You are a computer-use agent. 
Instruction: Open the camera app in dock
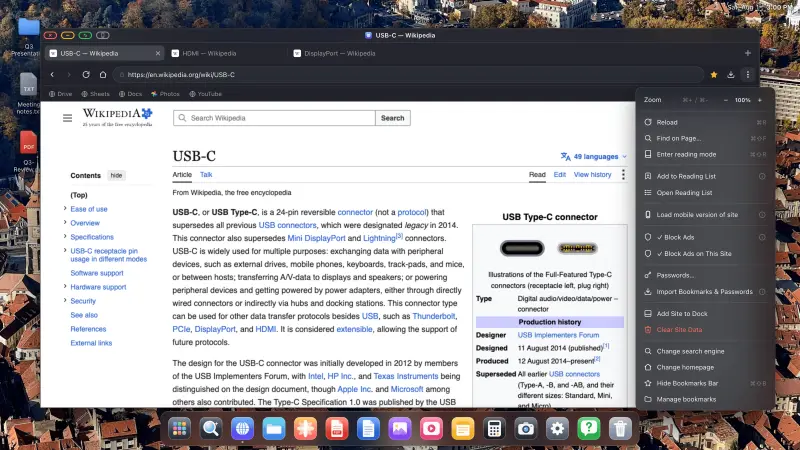pyautogui.click(x=526, y=429)
